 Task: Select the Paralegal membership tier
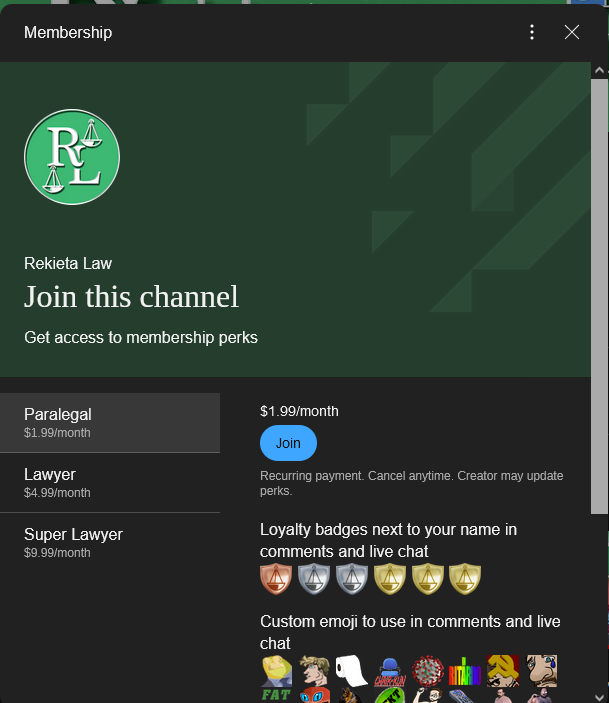point(110,423)
